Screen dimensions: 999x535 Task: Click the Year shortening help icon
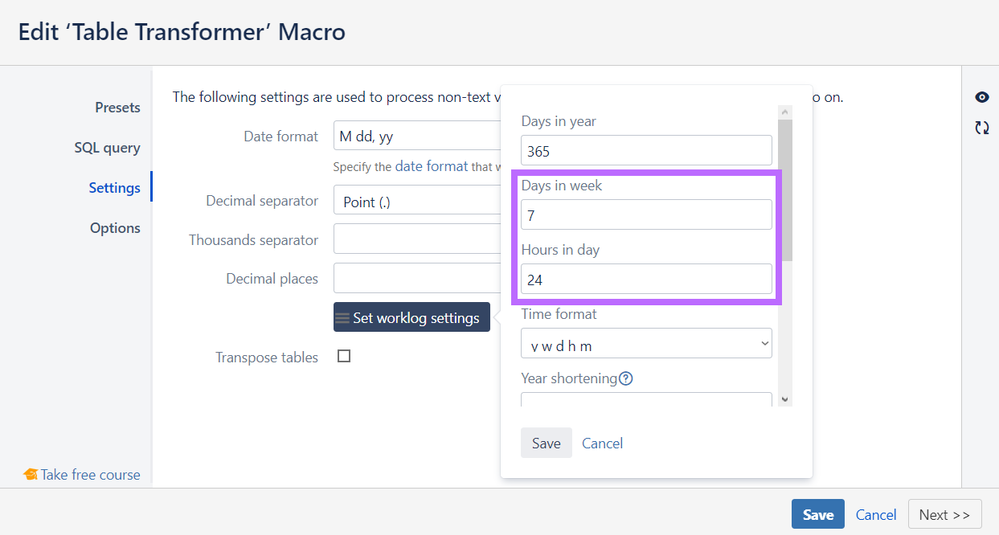click(626, 378)
